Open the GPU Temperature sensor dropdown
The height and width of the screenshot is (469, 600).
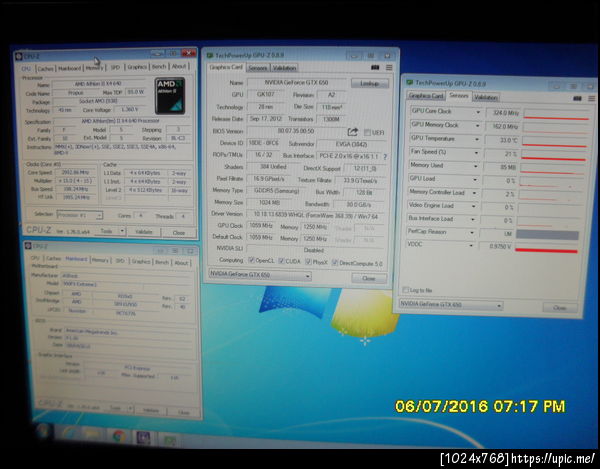point(477,139)
